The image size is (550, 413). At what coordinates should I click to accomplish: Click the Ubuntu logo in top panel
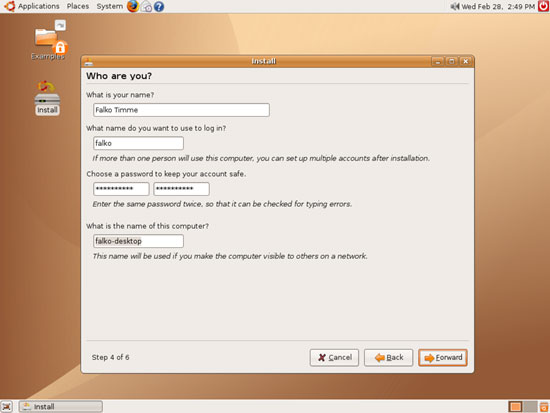click(x=9, y=6)
